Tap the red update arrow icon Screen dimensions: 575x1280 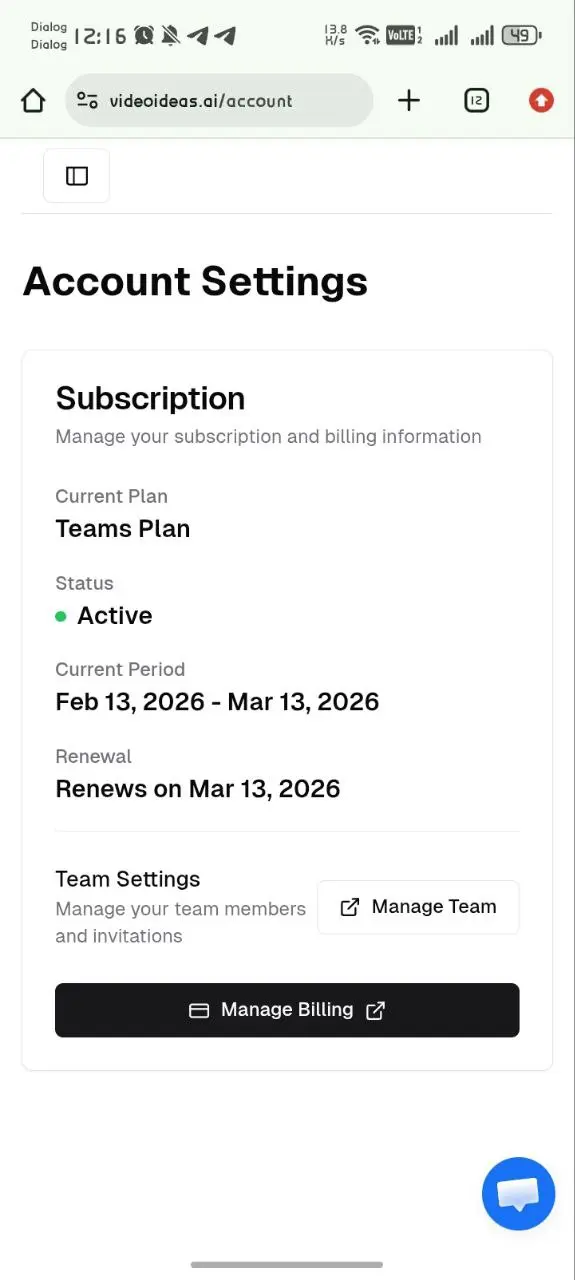coord(541,100)
